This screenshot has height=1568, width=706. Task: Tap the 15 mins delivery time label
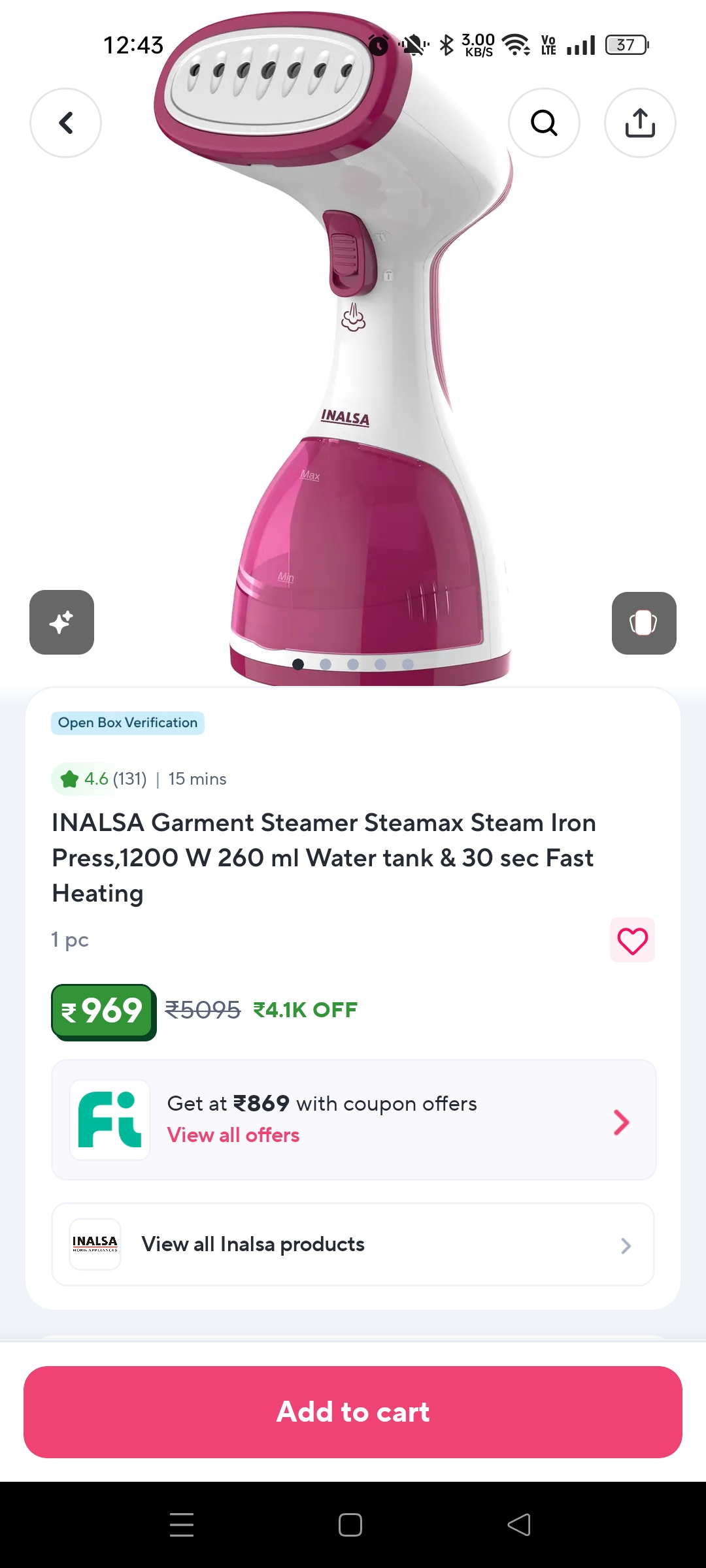pos(197,779)
